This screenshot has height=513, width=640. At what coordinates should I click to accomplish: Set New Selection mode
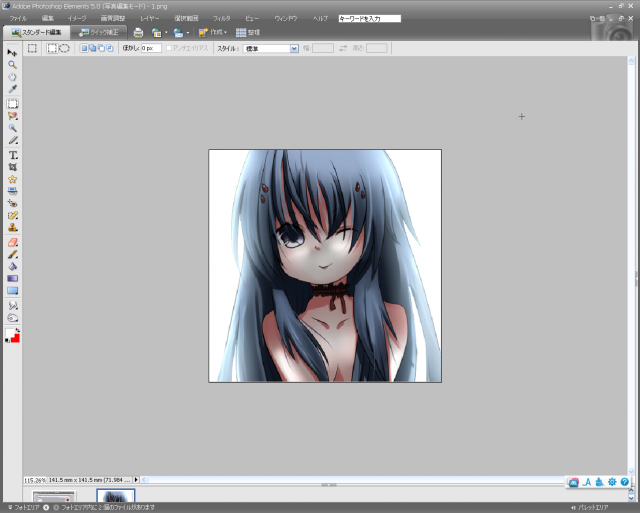point(84,48)
